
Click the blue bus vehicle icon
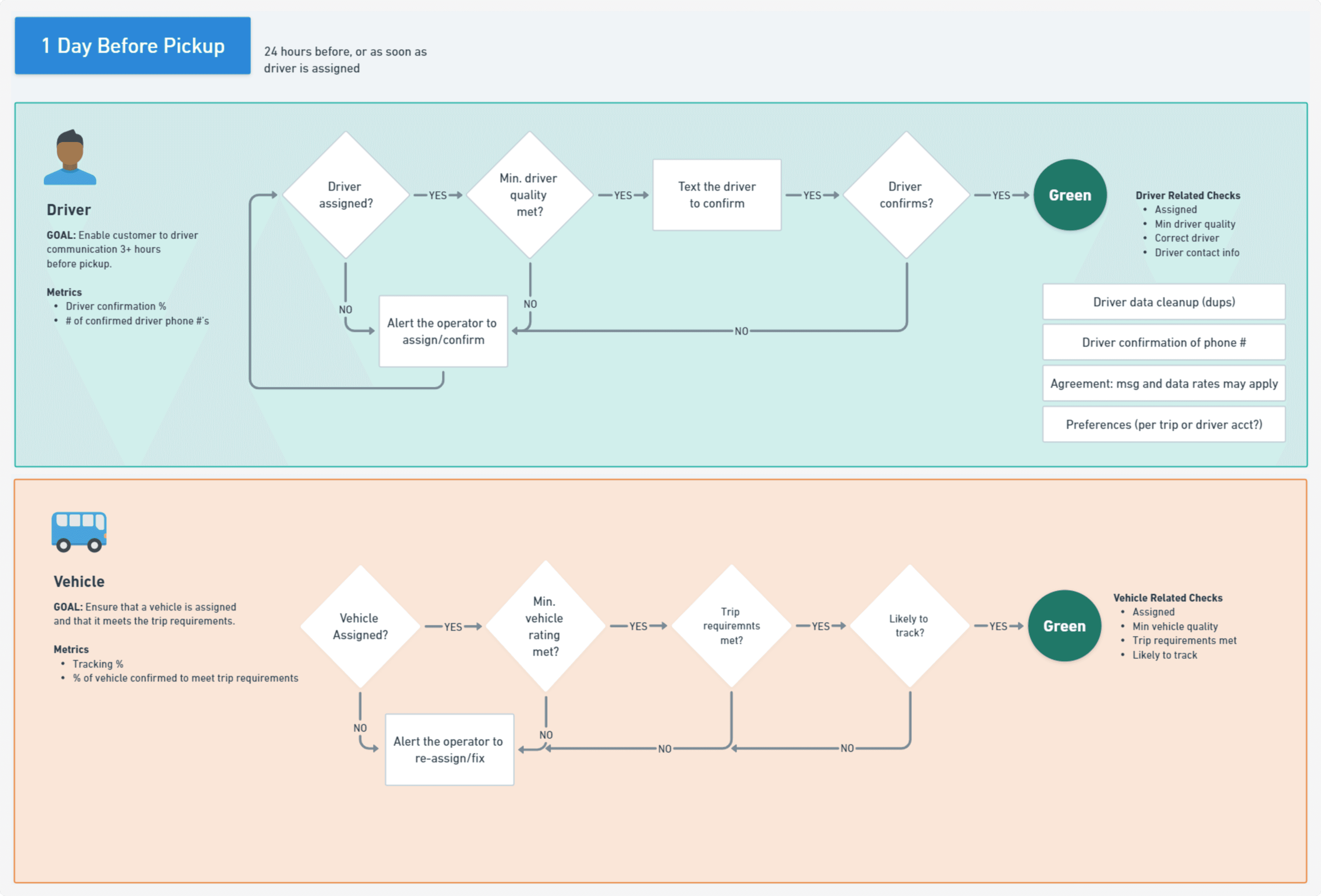point(79,532)
